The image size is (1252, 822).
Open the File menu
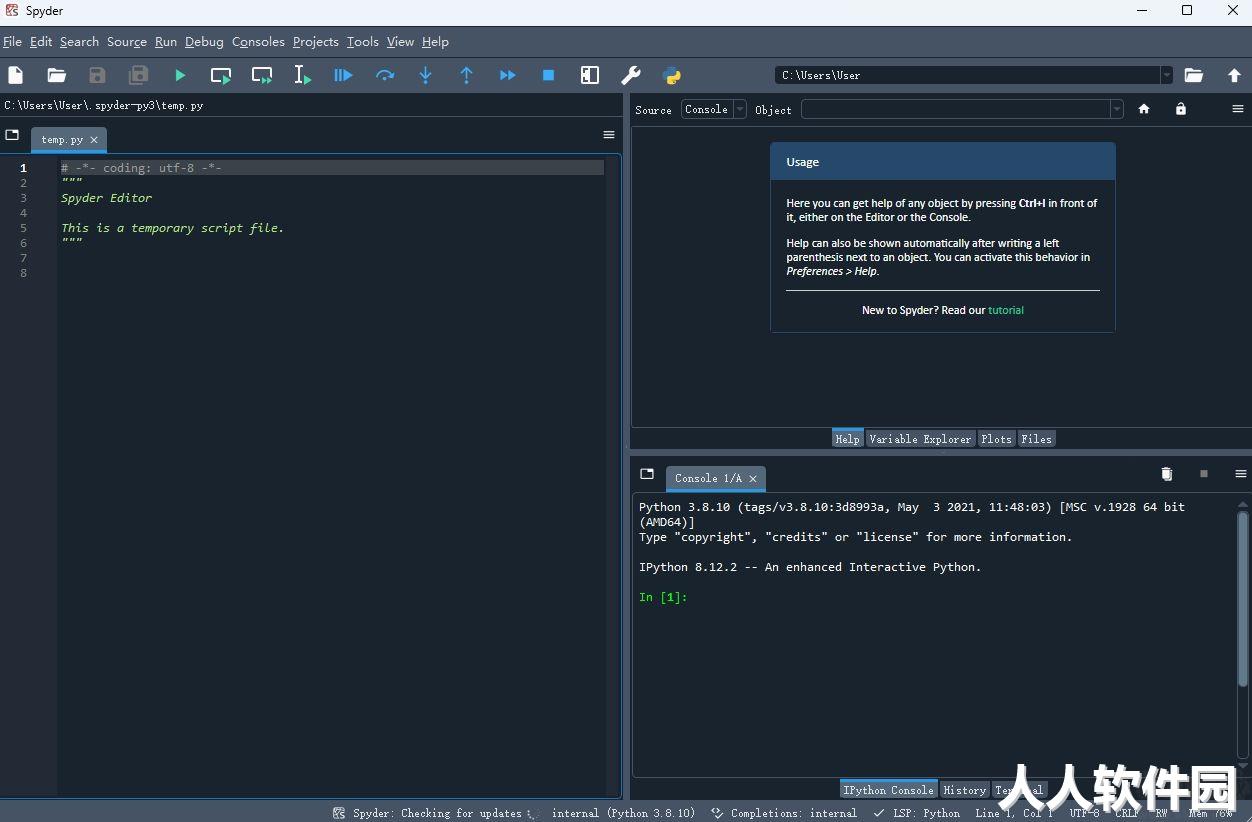[x=12, y=42]
